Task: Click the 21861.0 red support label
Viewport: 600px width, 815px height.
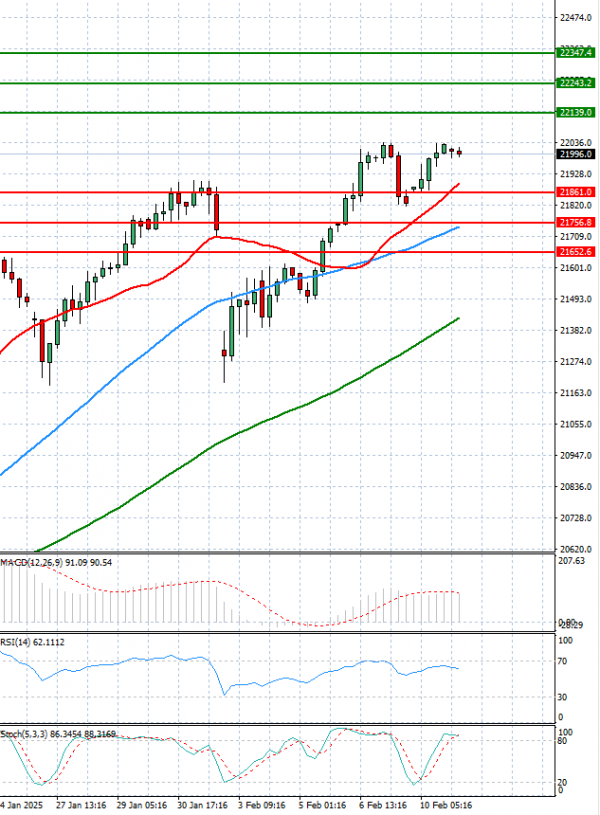Action: tap(575, 192)
